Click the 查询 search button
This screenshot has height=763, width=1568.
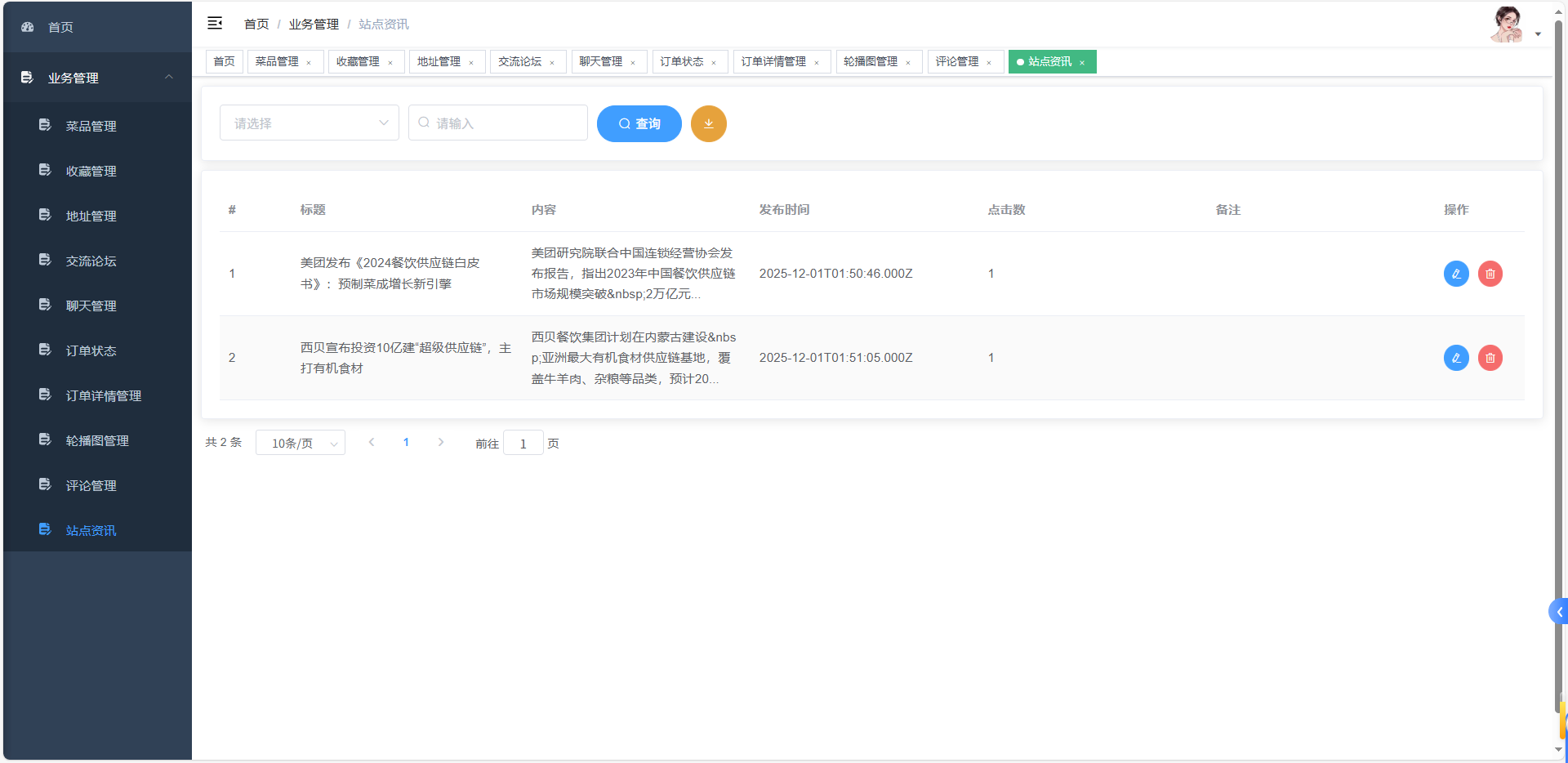(x=639, y=123)
